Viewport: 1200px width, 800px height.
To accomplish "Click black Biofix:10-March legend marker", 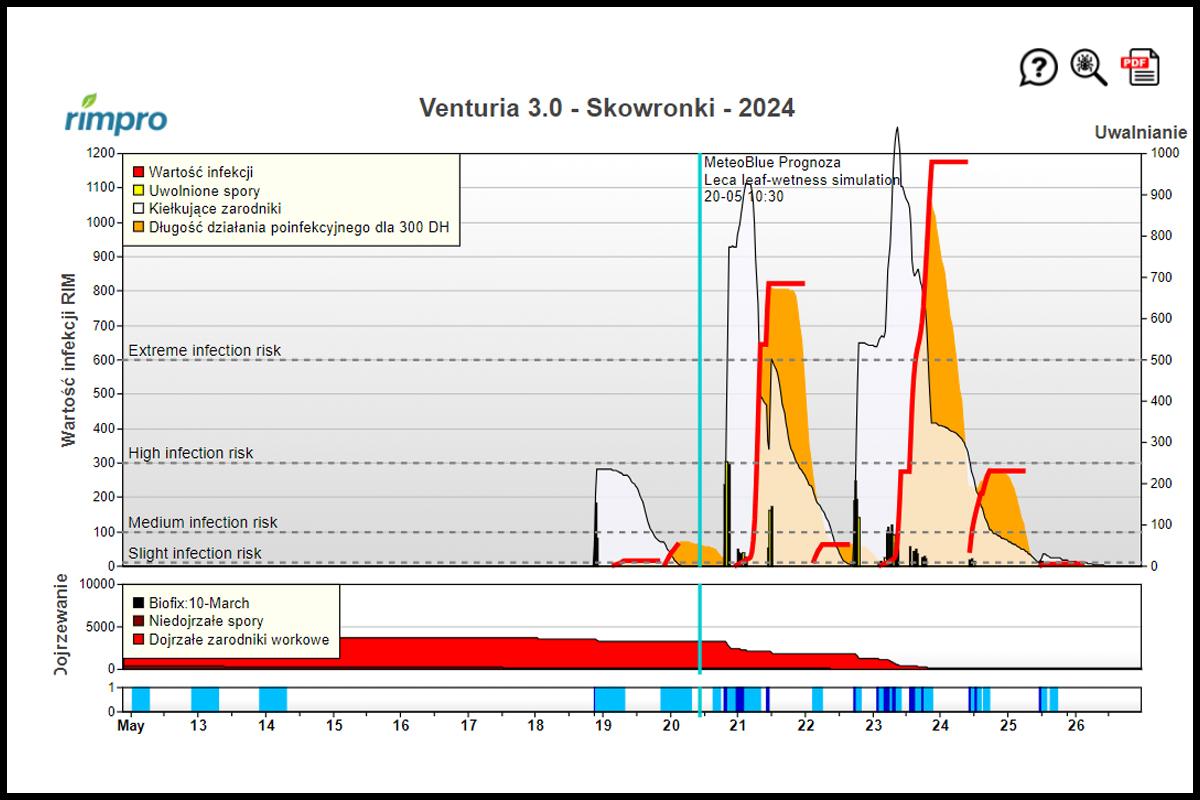I will click(139, 603).
